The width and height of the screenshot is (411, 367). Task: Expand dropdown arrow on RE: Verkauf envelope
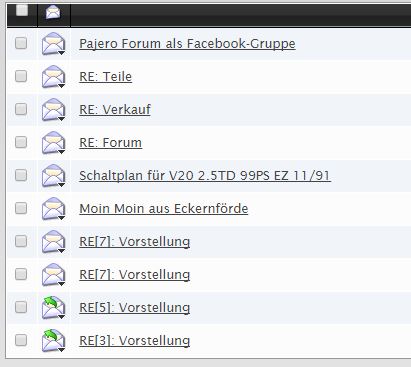pos(61,119)
